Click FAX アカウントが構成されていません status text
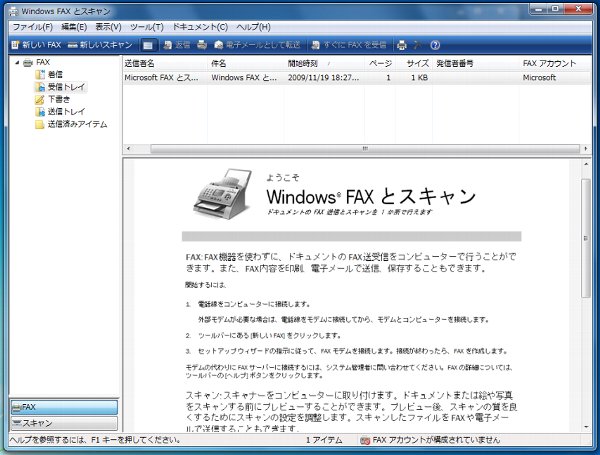This screenshot has height=455, width=600. point(436,440)
